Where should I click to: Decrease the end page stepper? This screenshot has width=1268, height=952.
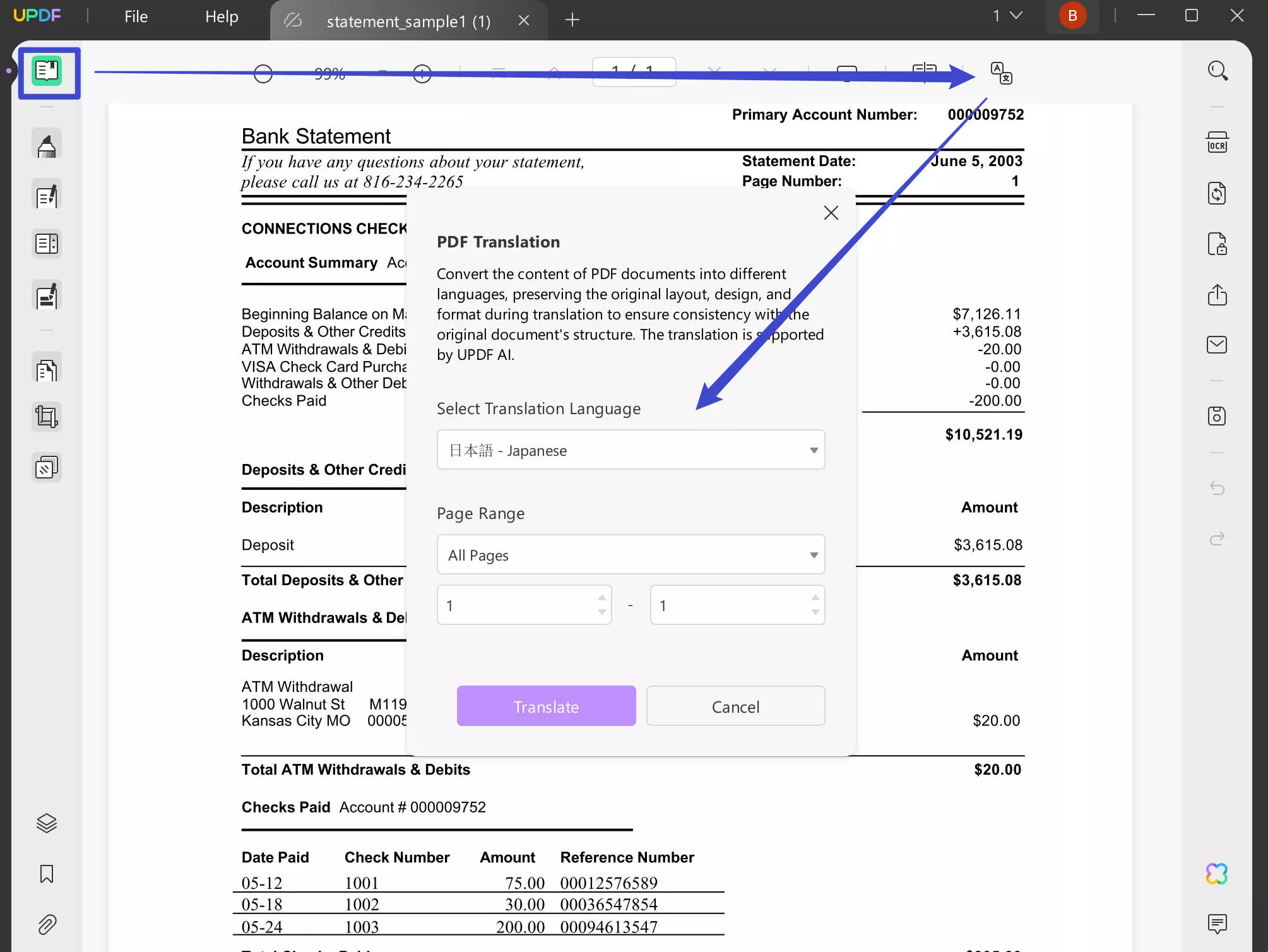(815, 612)
